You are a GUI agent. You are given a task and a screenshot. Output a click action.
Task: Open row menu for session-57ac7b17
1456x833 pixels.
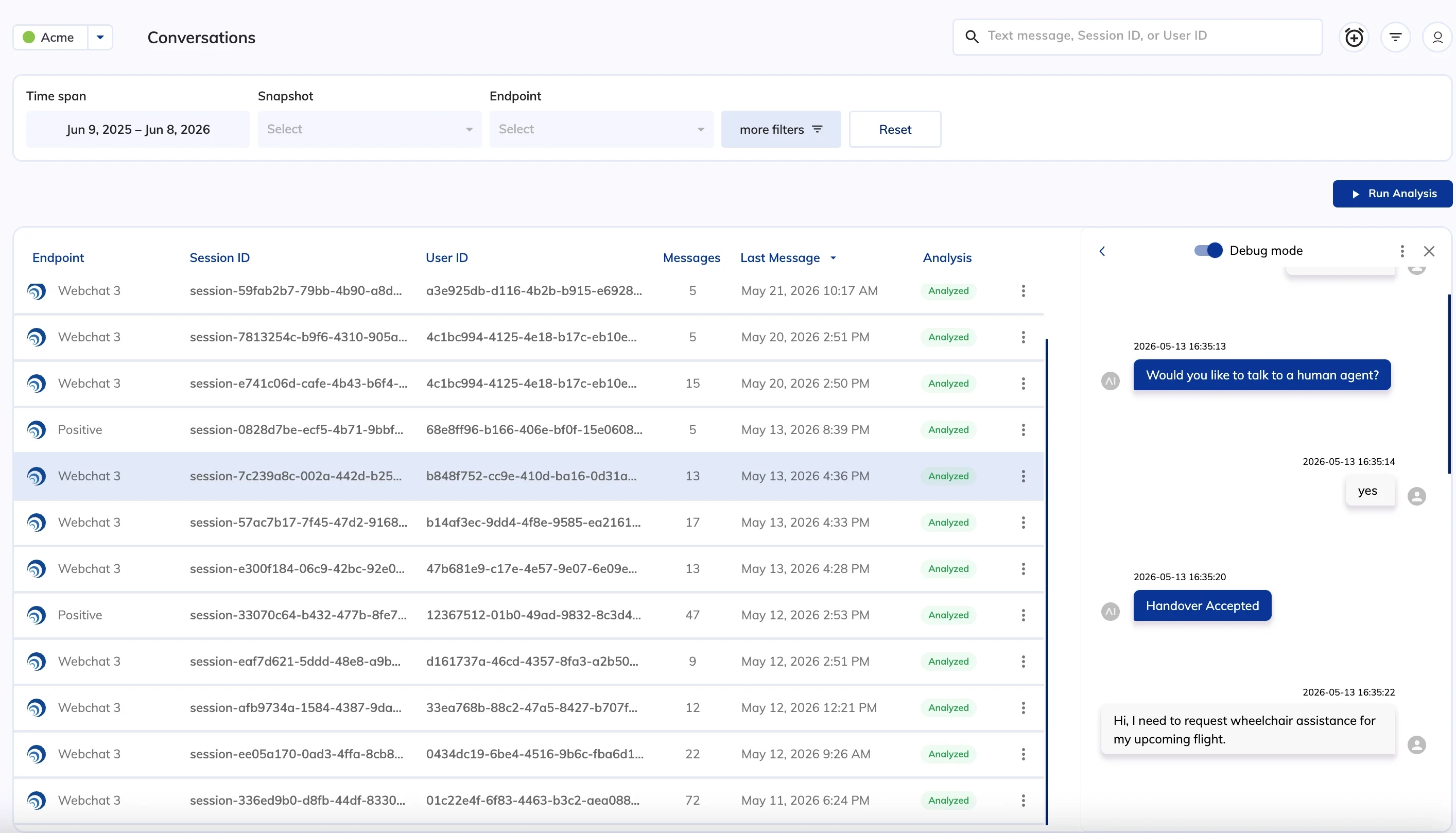pos(1023,523)
